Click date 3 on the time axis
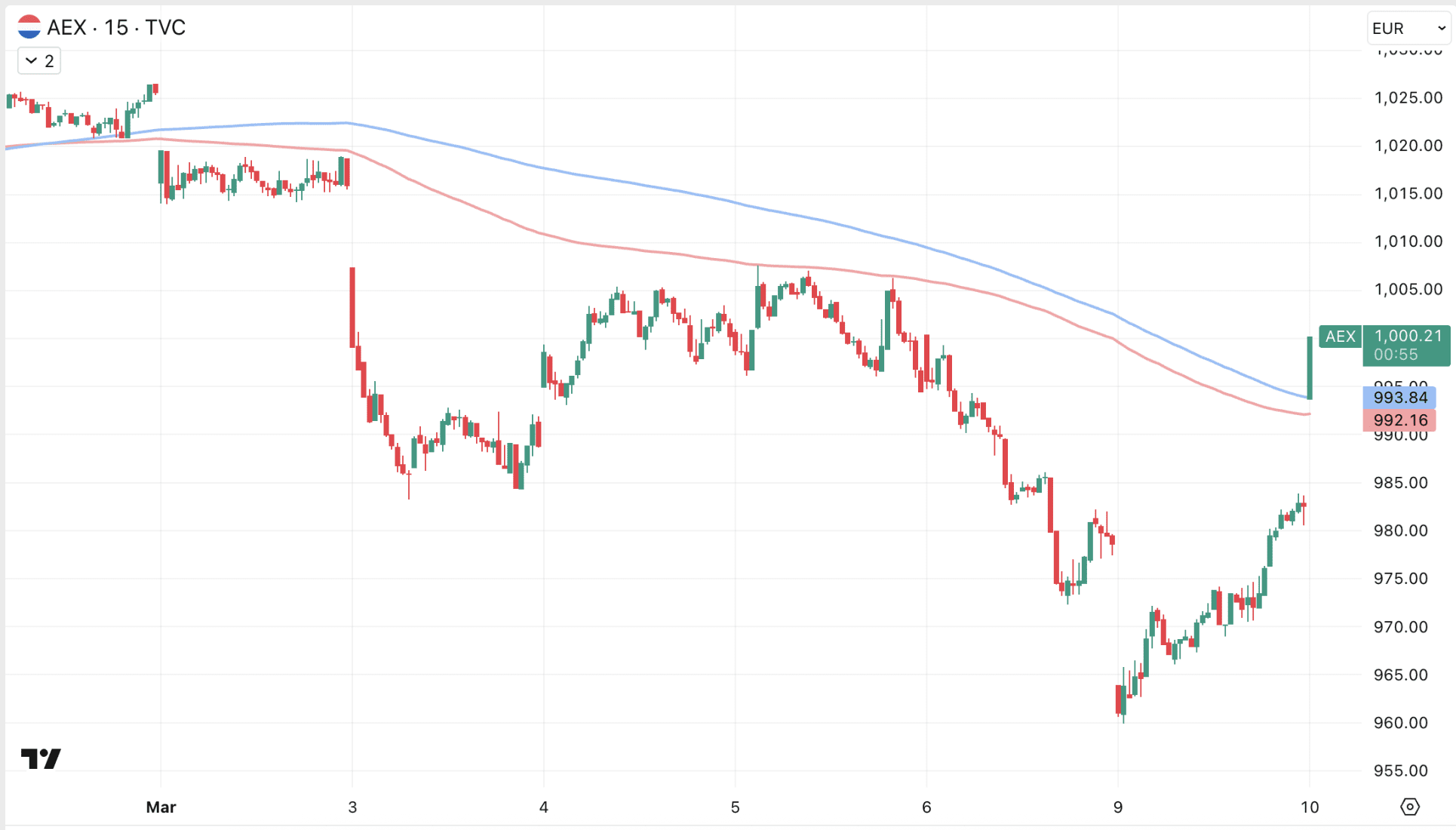This screenshot has width=1456, height=830. (352, 807)
